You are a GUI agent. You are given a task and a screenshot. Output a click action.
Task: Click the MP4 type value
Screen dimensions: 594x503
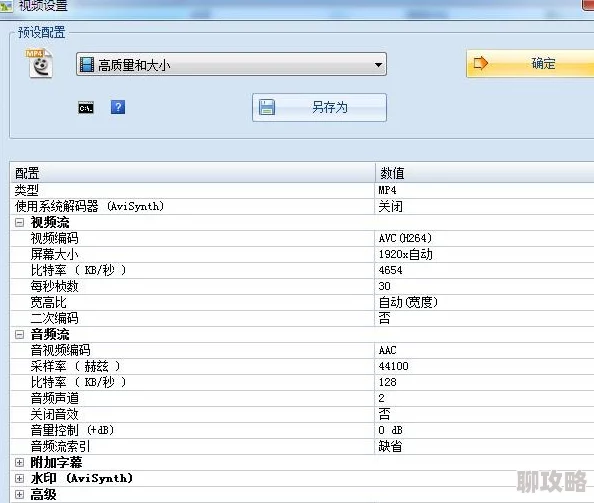387,190
